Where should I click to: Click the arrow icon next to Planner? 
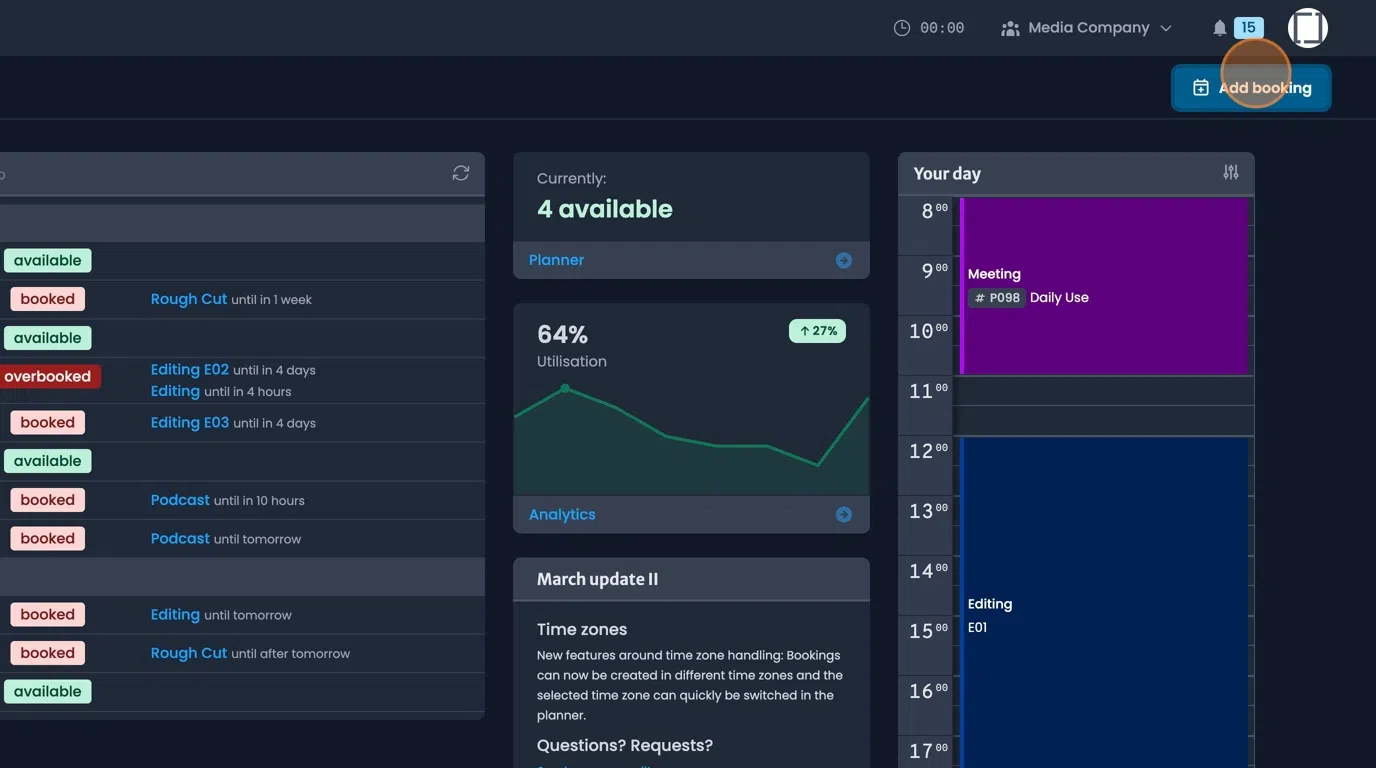click(x=843, y=259)
